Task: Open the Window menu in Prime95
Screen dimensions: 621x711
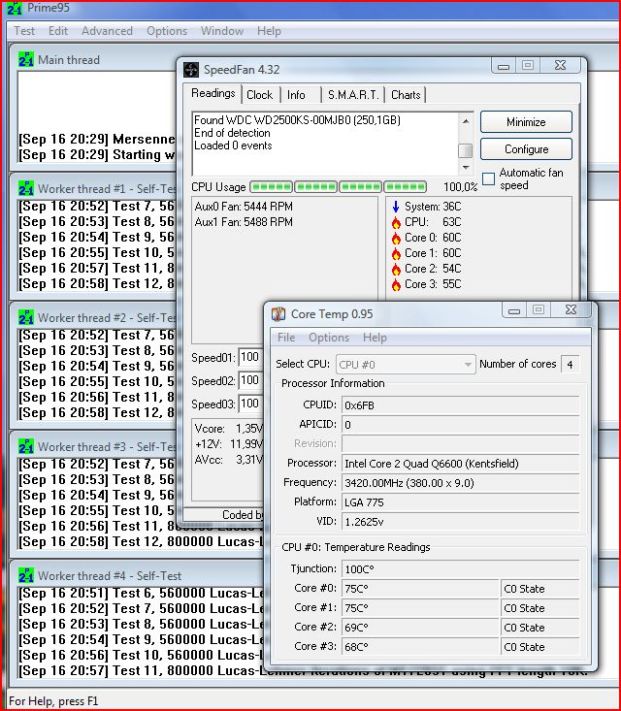Action: 222,31
